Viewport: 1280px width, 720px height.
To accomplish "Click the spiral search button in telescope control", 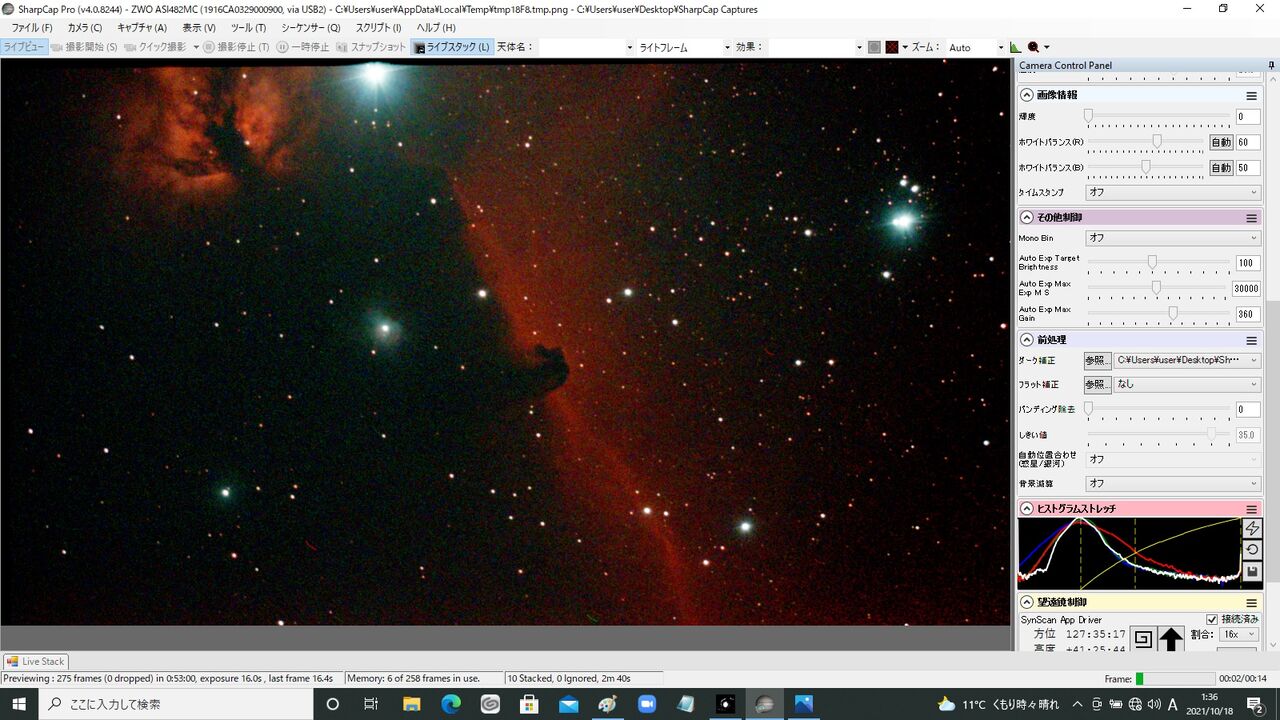I will 1144,638.
